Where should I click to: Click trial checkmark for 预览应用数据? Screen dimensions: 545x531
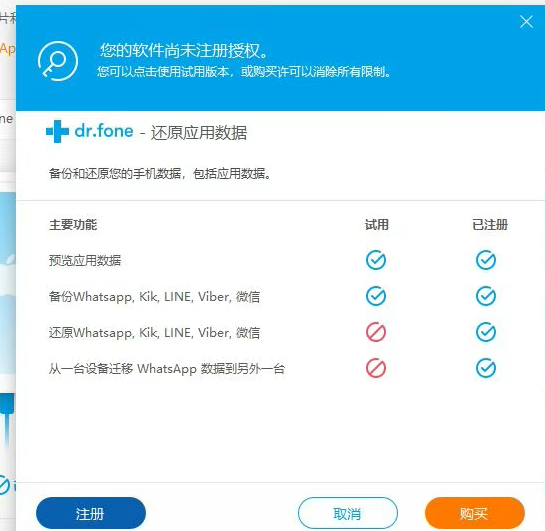(x=376, y=260)
